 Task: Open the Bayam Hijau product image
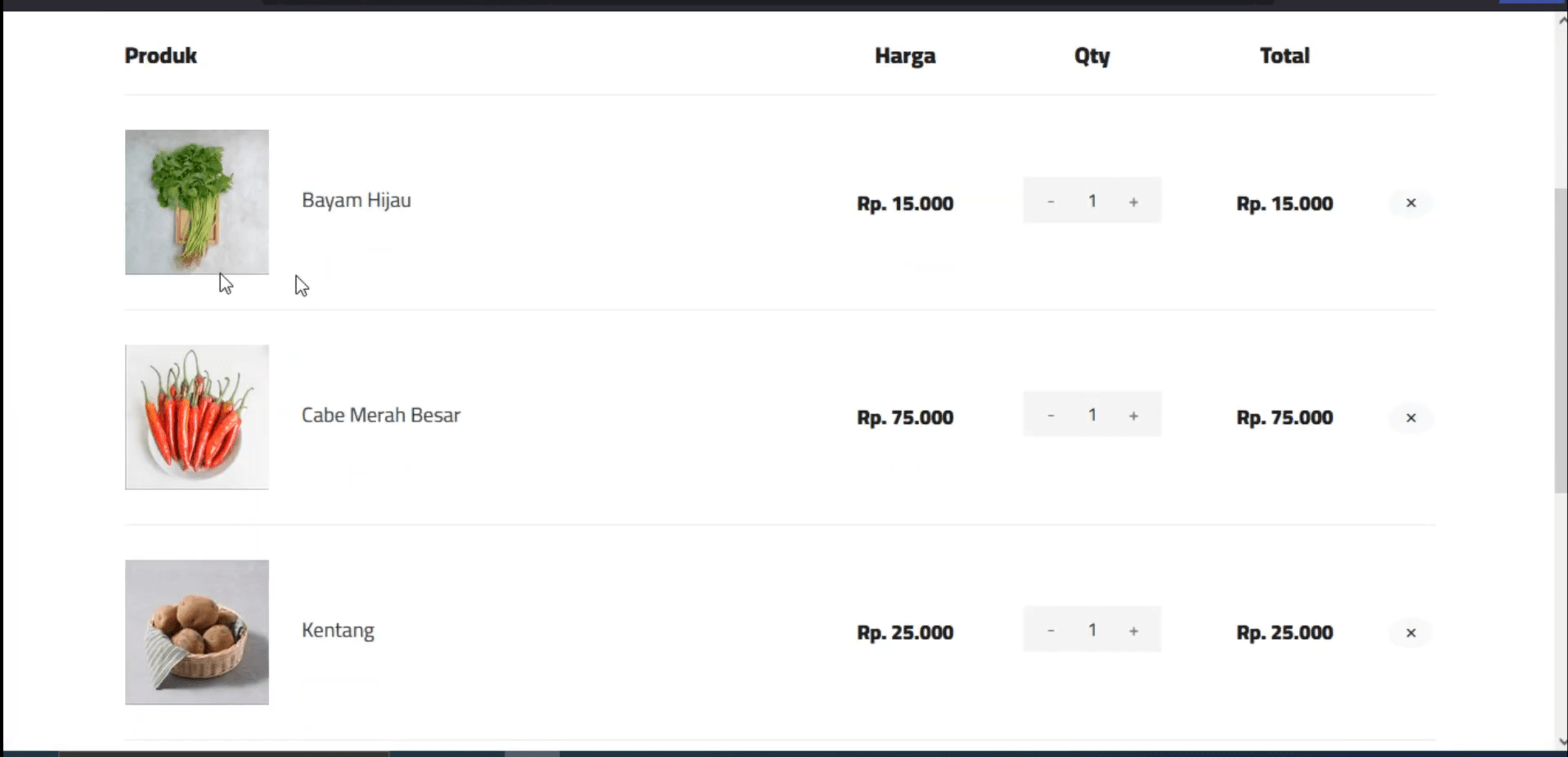click(197, 202)
